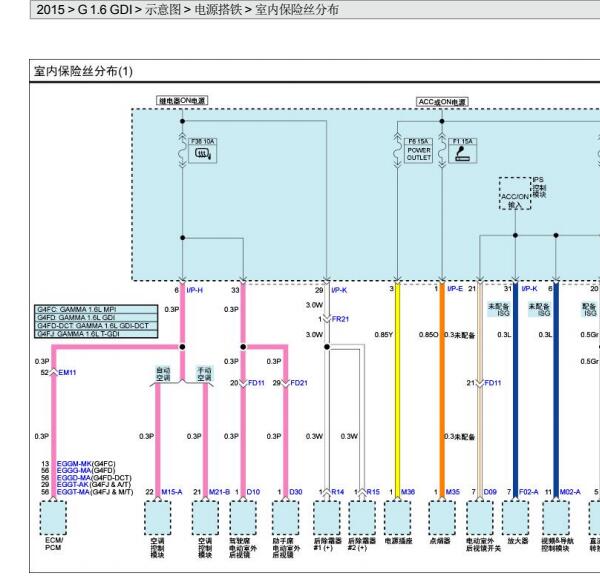600x583 pixels.
Task: Open the EGGD-MA connector link
Action: click(74, 478)
